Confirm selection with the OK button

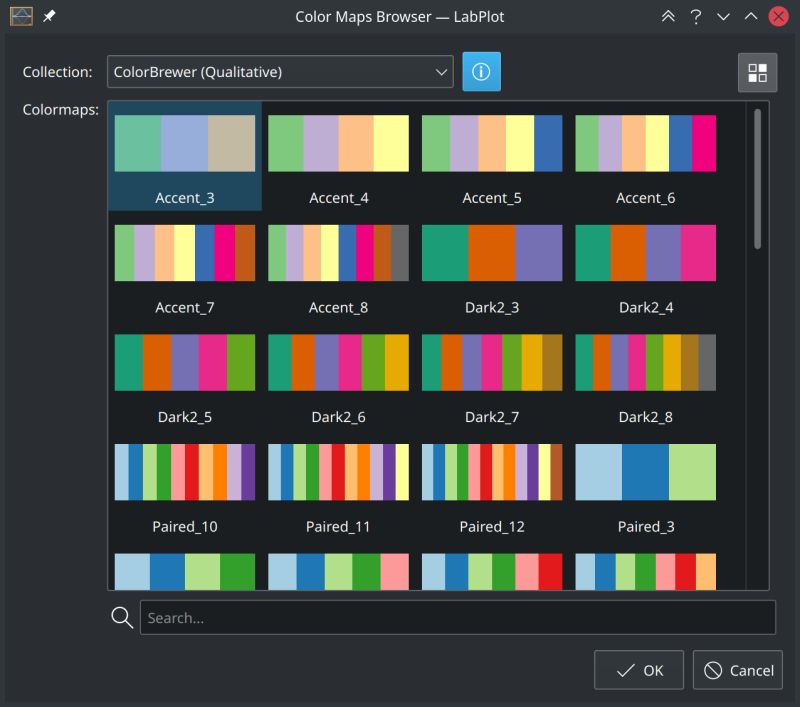[638, 670]
